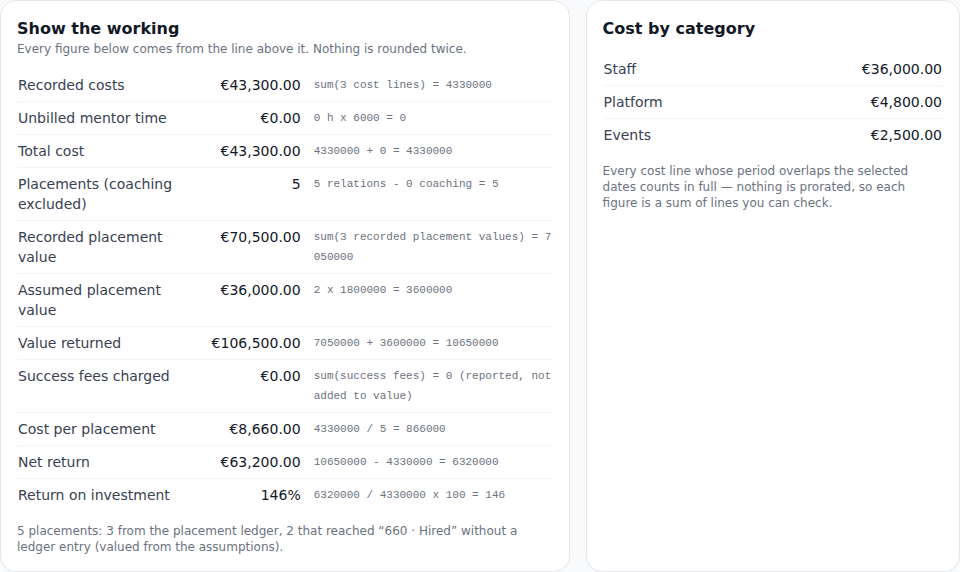Viewport: 960px width, 572px height.
Task: Click 'Recorded placement value' label
Action: (90, 247)
